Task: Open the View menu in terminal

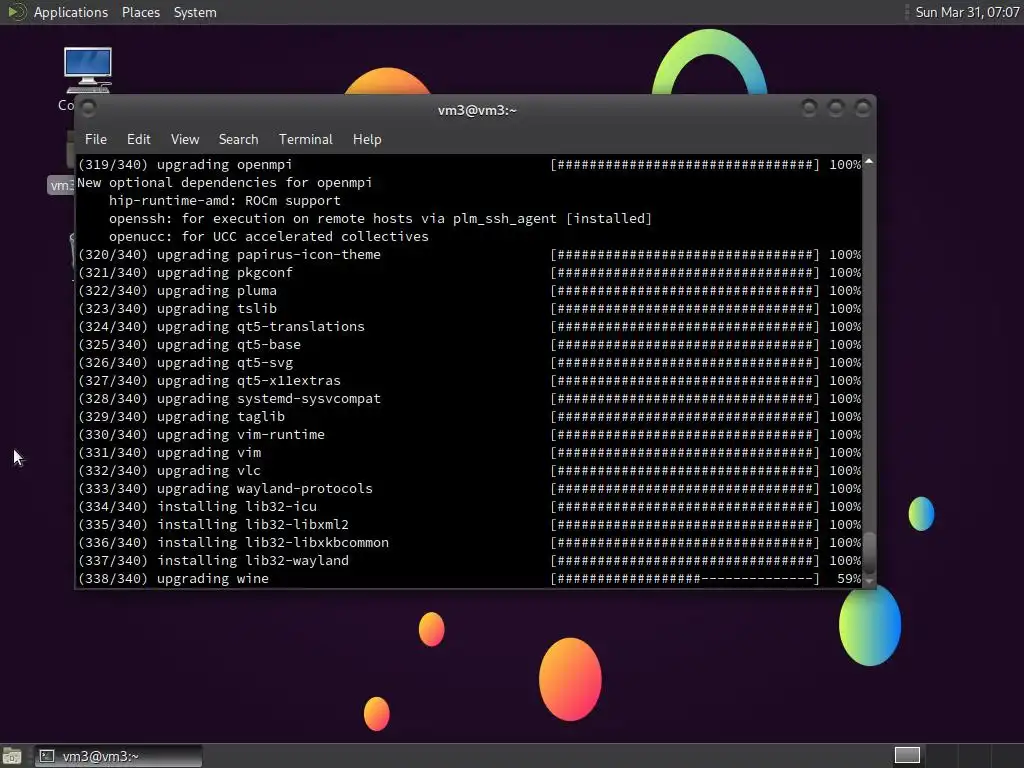Action: (185, 139)
